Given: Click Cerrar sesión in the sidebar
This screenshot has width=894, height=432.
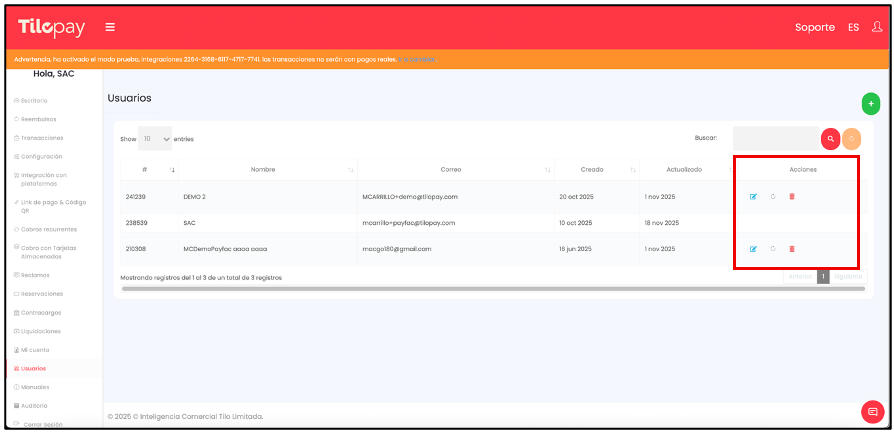Looking at the screenshot, I should [x=42, y=424].
